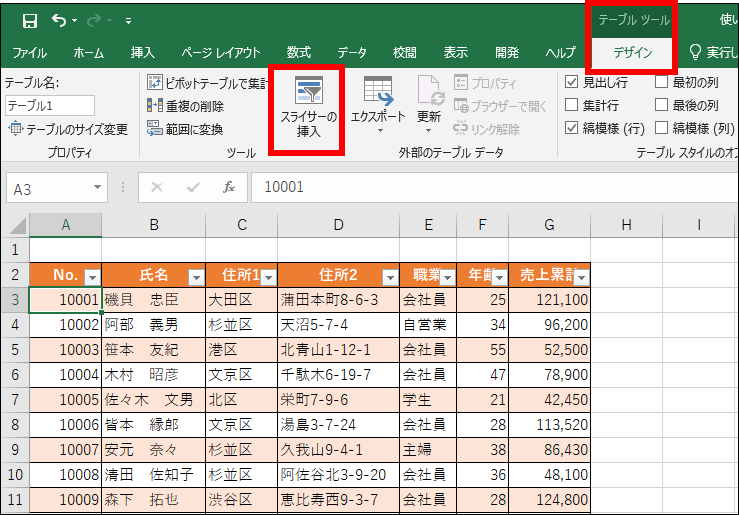Toggle the 最初の列 checkbox
This screenshot has width=739, height=515.
click(x=661, y=83)
